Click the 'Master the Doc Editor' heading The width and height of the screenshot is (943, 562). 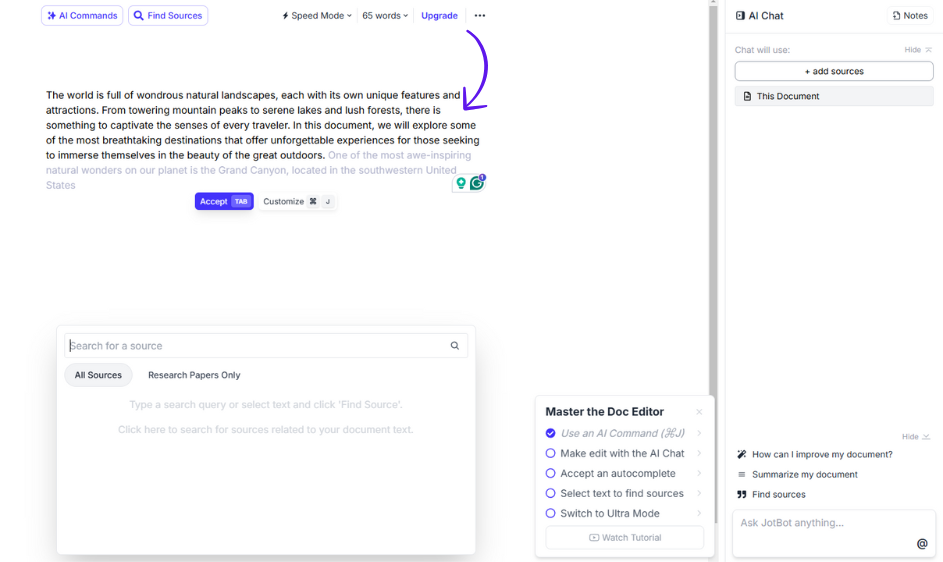pos(604,412)
